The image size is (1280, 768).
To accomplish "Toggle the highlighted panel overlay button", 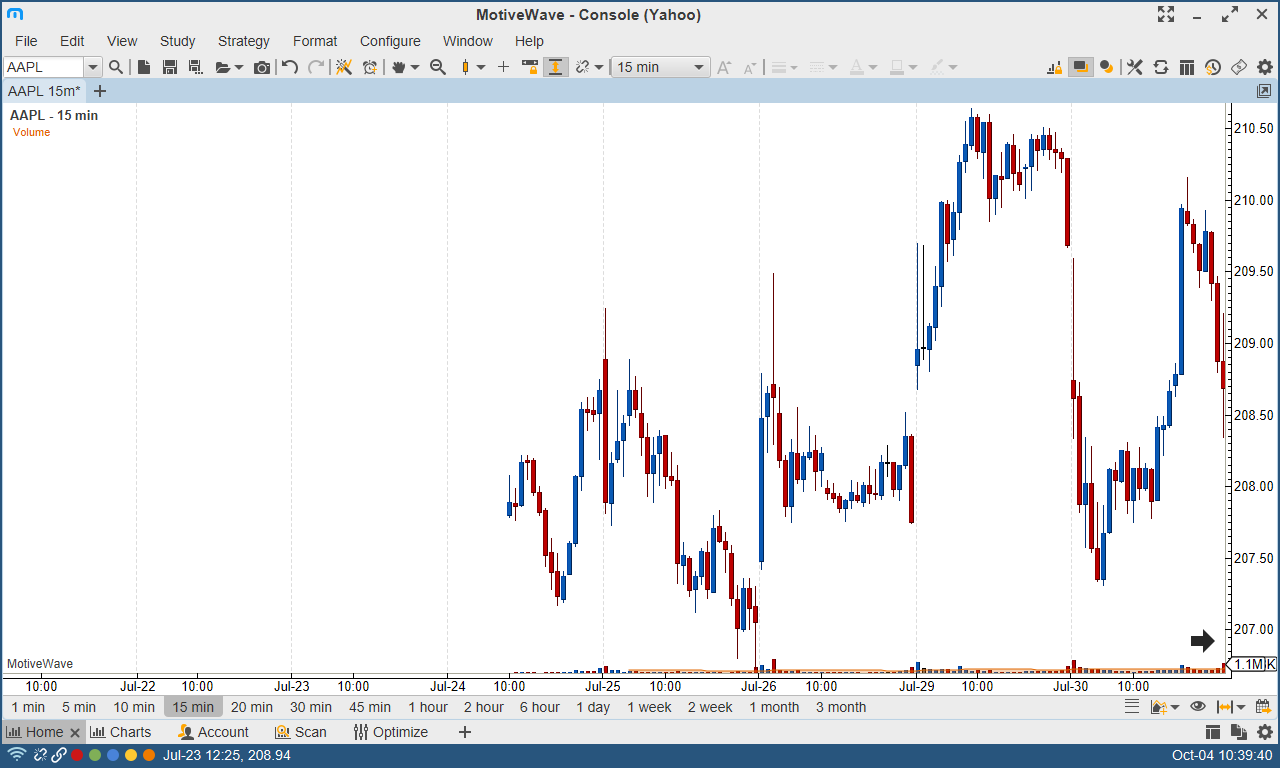I will [1080, 67].
